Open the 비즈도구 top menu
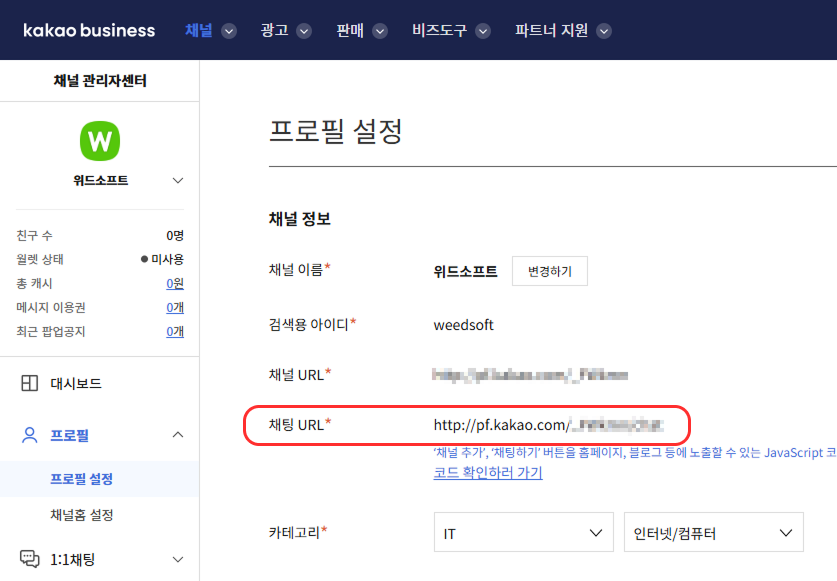The height and width of the screenshot is (581, 837). [439, 30]
